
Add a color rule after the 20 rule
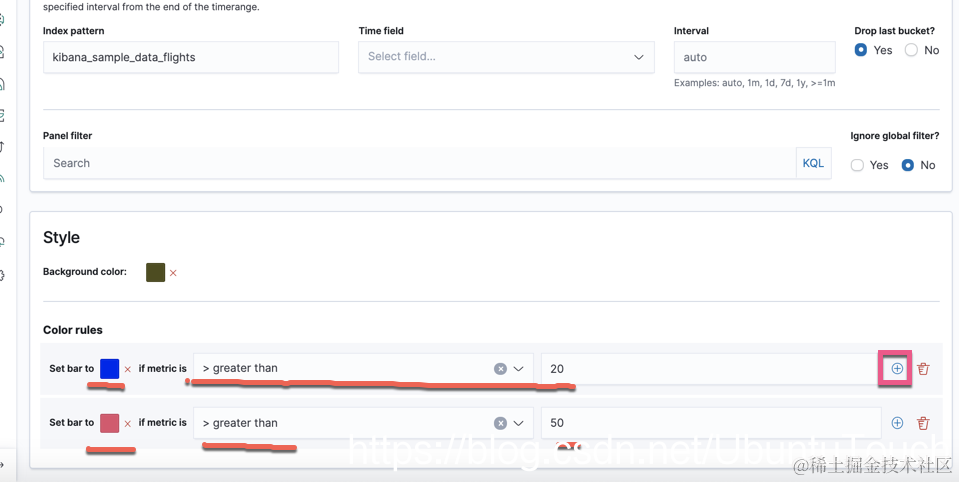coord(897,368)
